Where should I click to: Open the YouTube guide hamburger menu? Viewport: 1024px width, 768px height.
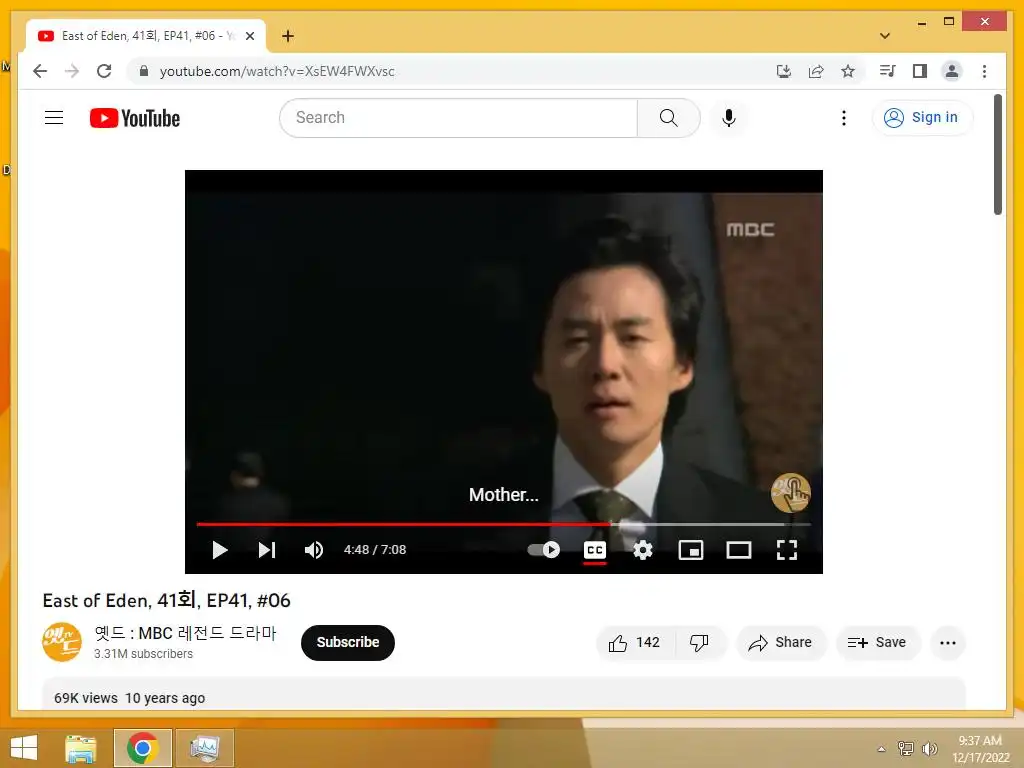coord(54,118)
